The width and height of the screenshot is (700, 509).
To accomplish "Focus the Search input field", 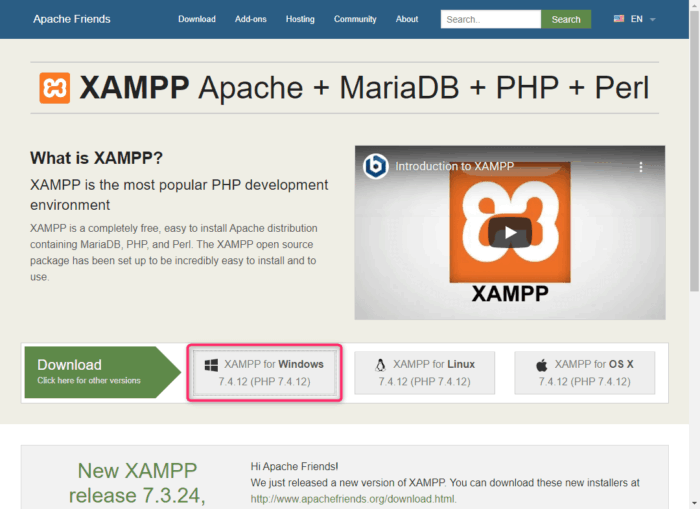I will pos(491,19).
